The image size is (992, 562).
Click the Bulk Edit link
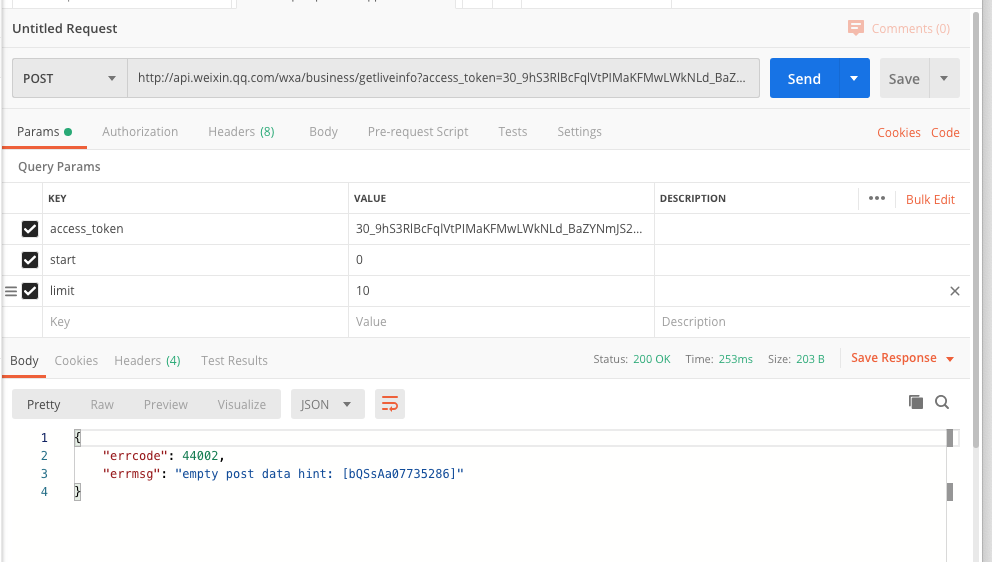click(930, 199)
